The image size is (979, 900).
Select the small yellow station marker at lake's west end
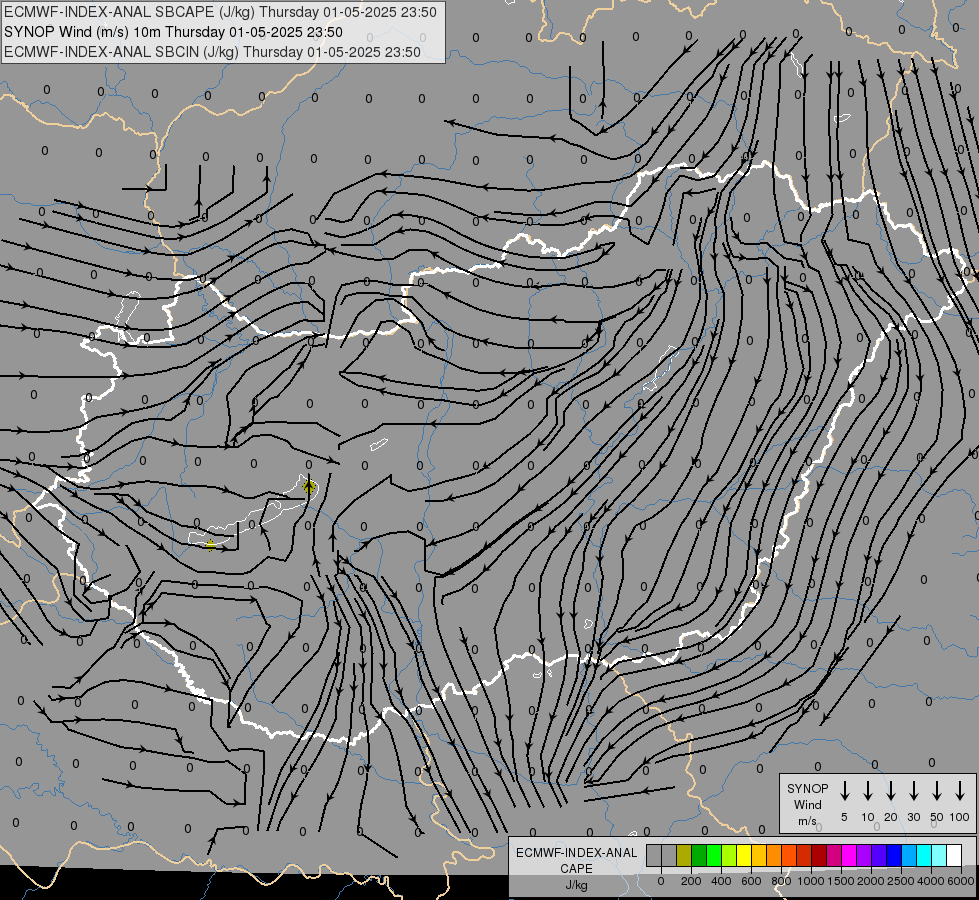211,545
